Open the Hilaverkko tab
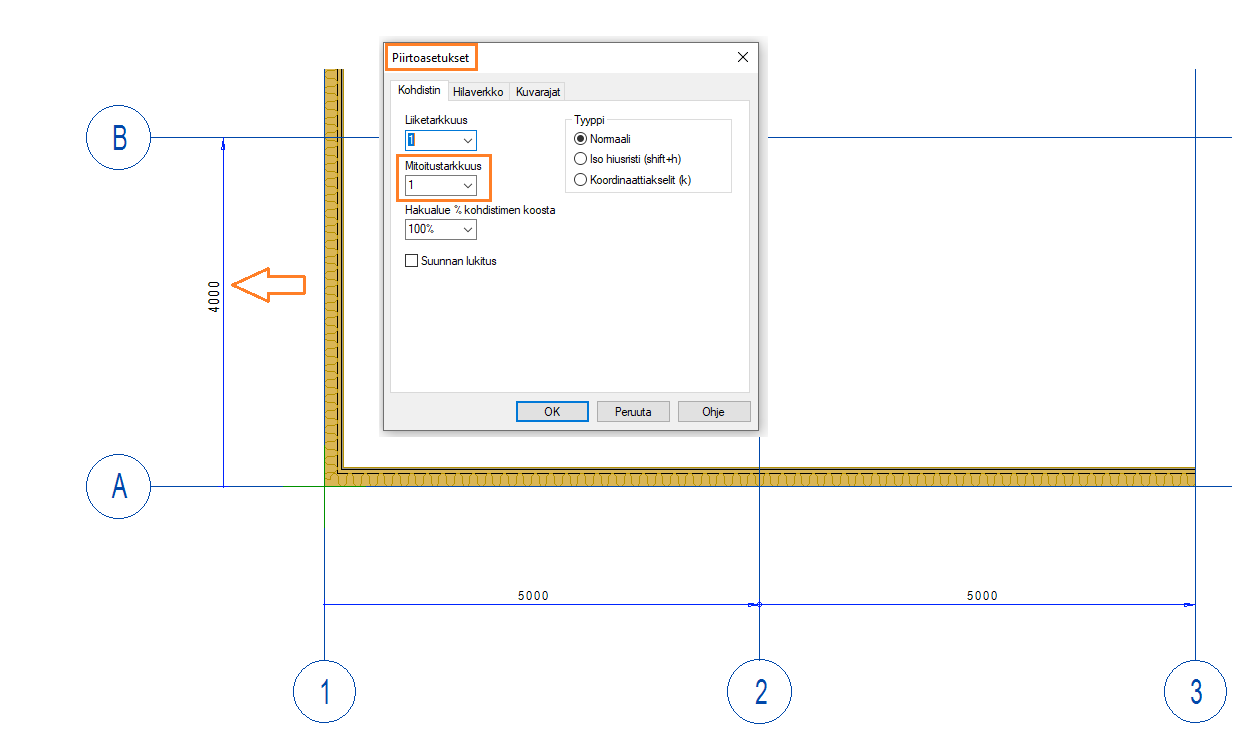Image resolution: width=1254 pixels, height=751 pixels. [478, 91]
